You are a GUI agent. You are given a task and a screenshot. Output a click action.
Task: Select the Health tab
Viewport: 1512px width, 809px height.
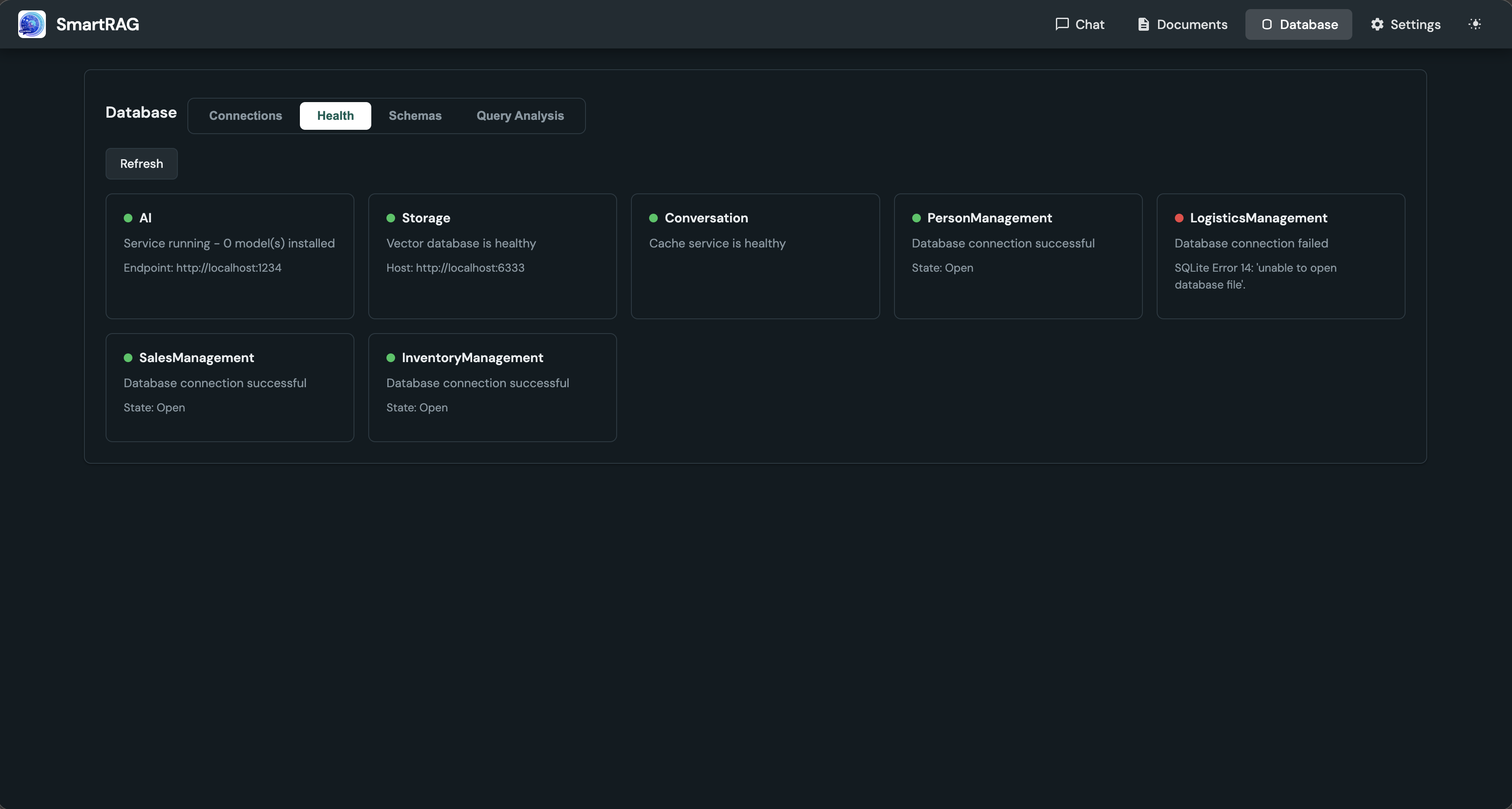click(x=335, y=116)
